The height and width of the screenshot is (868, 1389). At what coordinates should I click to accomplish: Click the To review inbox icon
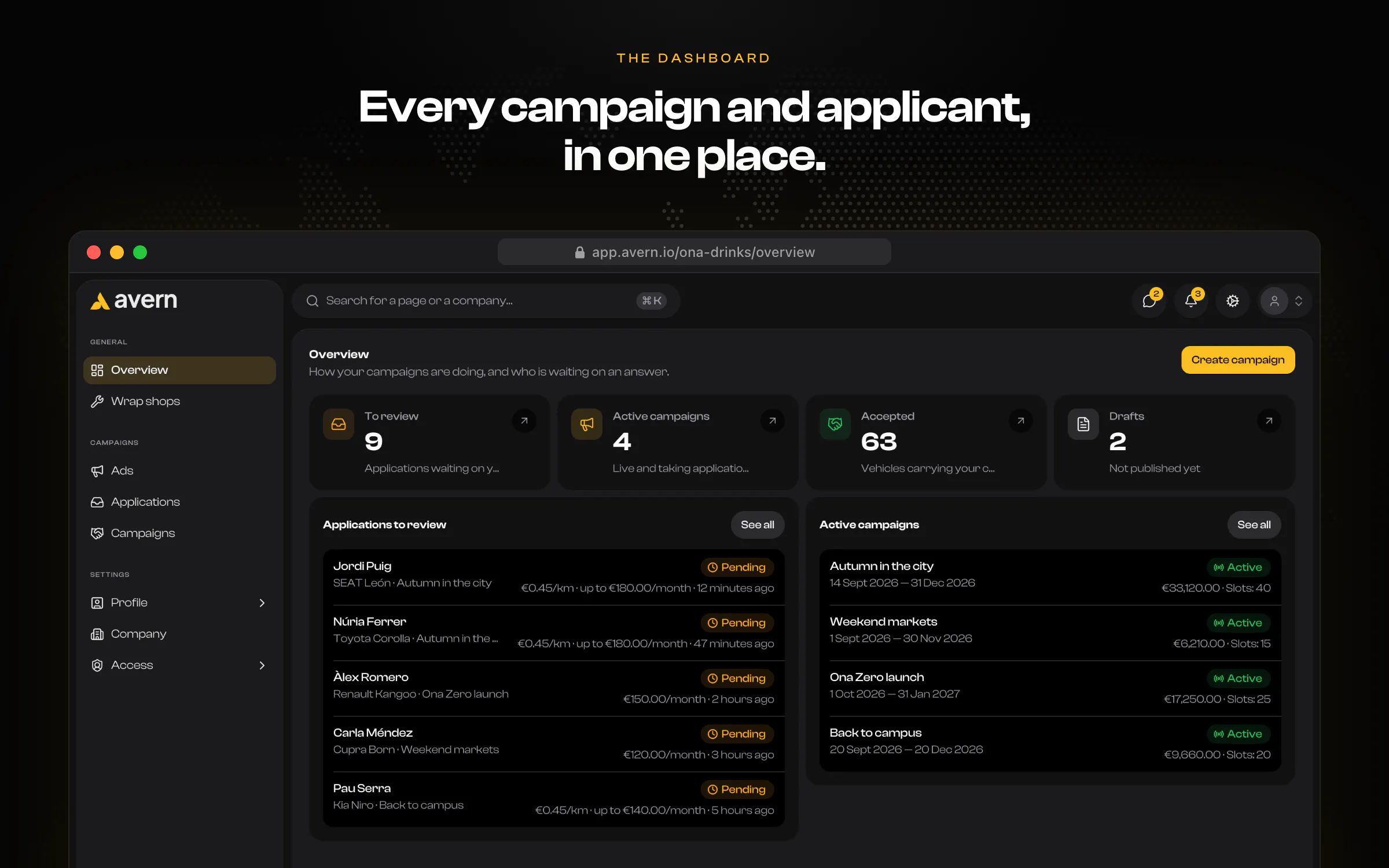click(339, 424)
